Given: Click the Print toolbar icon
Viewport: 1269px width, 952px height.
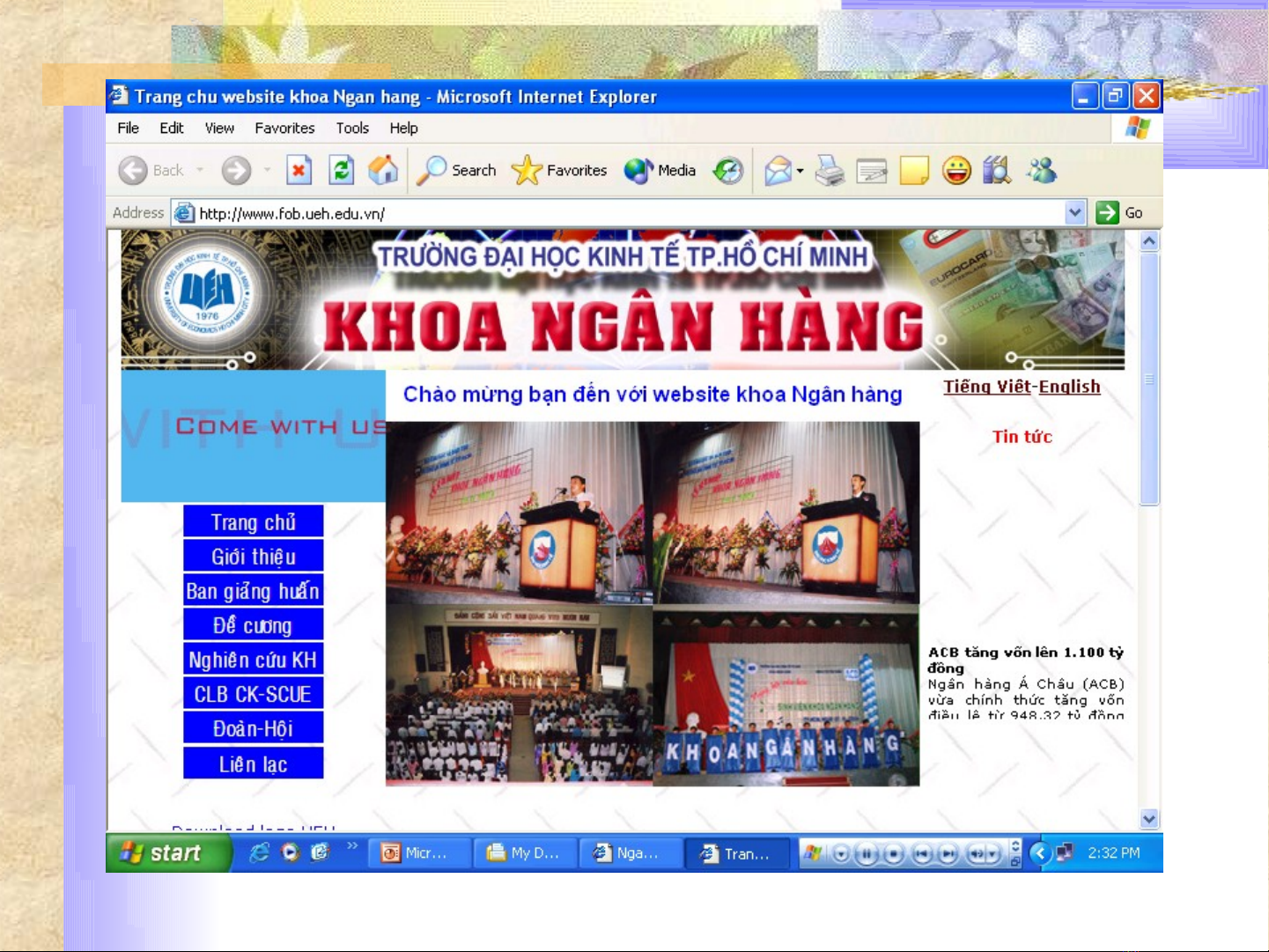Looking at the screenshot, I should click(829, 170).
